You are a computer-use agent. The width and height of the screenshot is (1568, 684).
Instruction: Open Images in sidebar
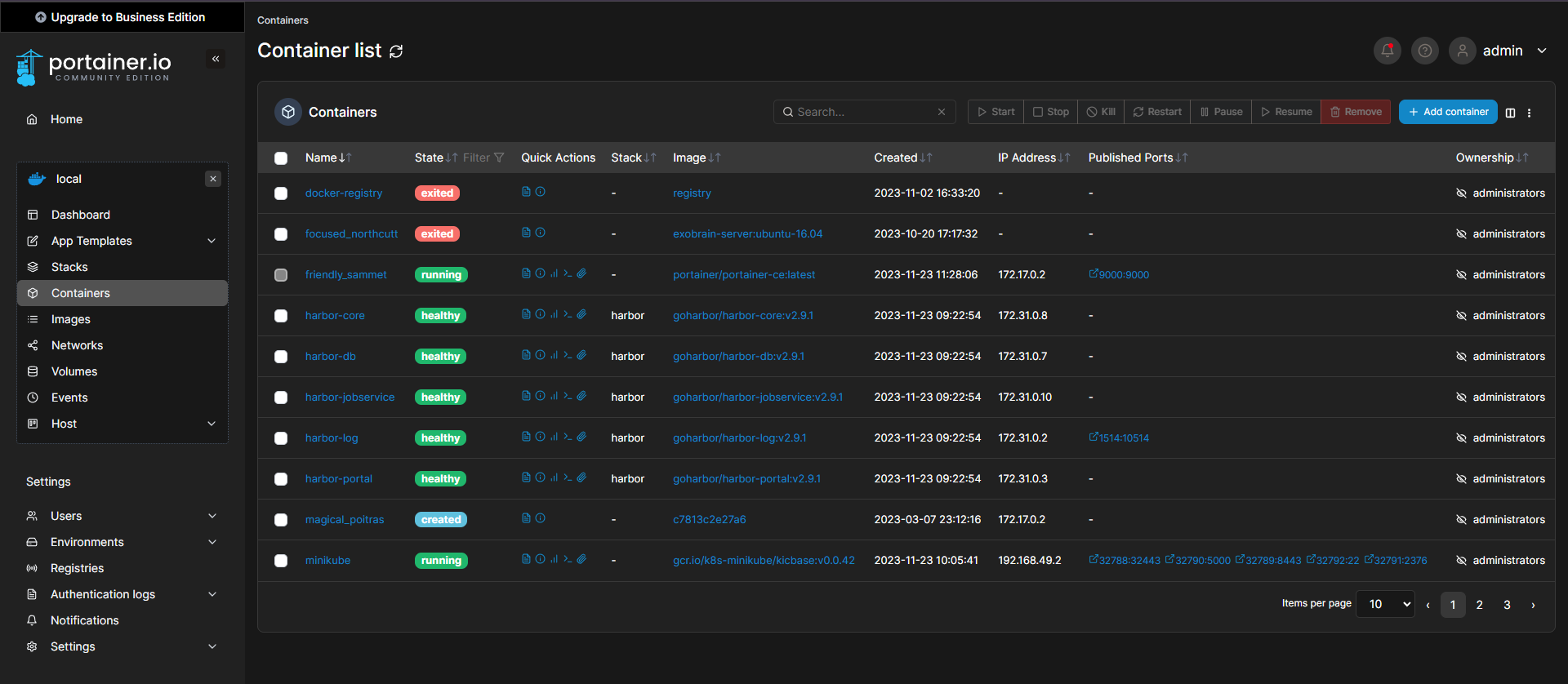click(x=122, y=319)
